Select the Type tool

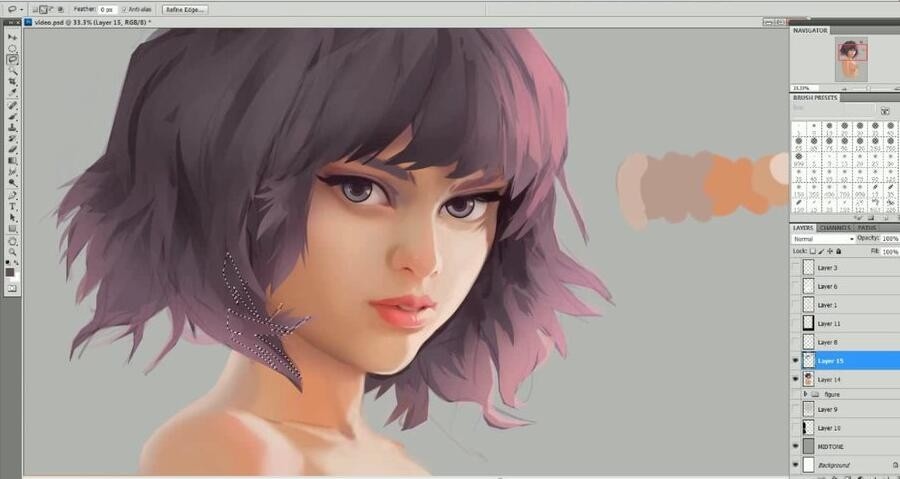[x=13, y=207]
